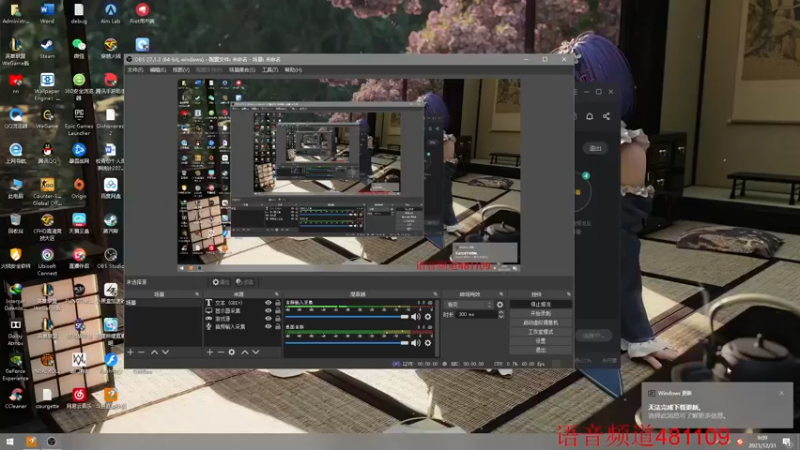
Task: Open 文件(F) menu
Action: [135, 70]
